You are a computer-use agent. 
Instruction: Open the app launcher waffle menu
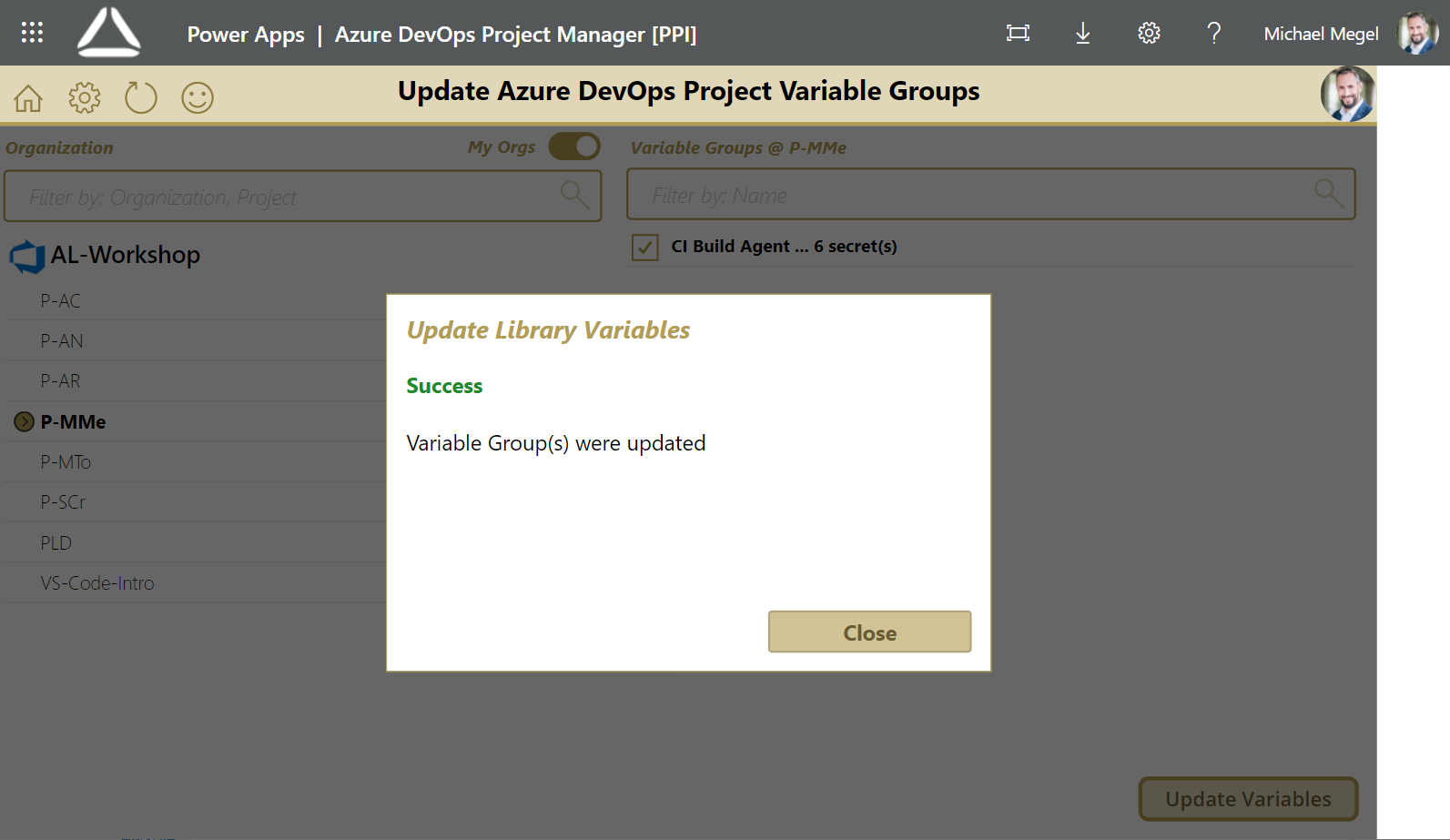click(32, 33)
